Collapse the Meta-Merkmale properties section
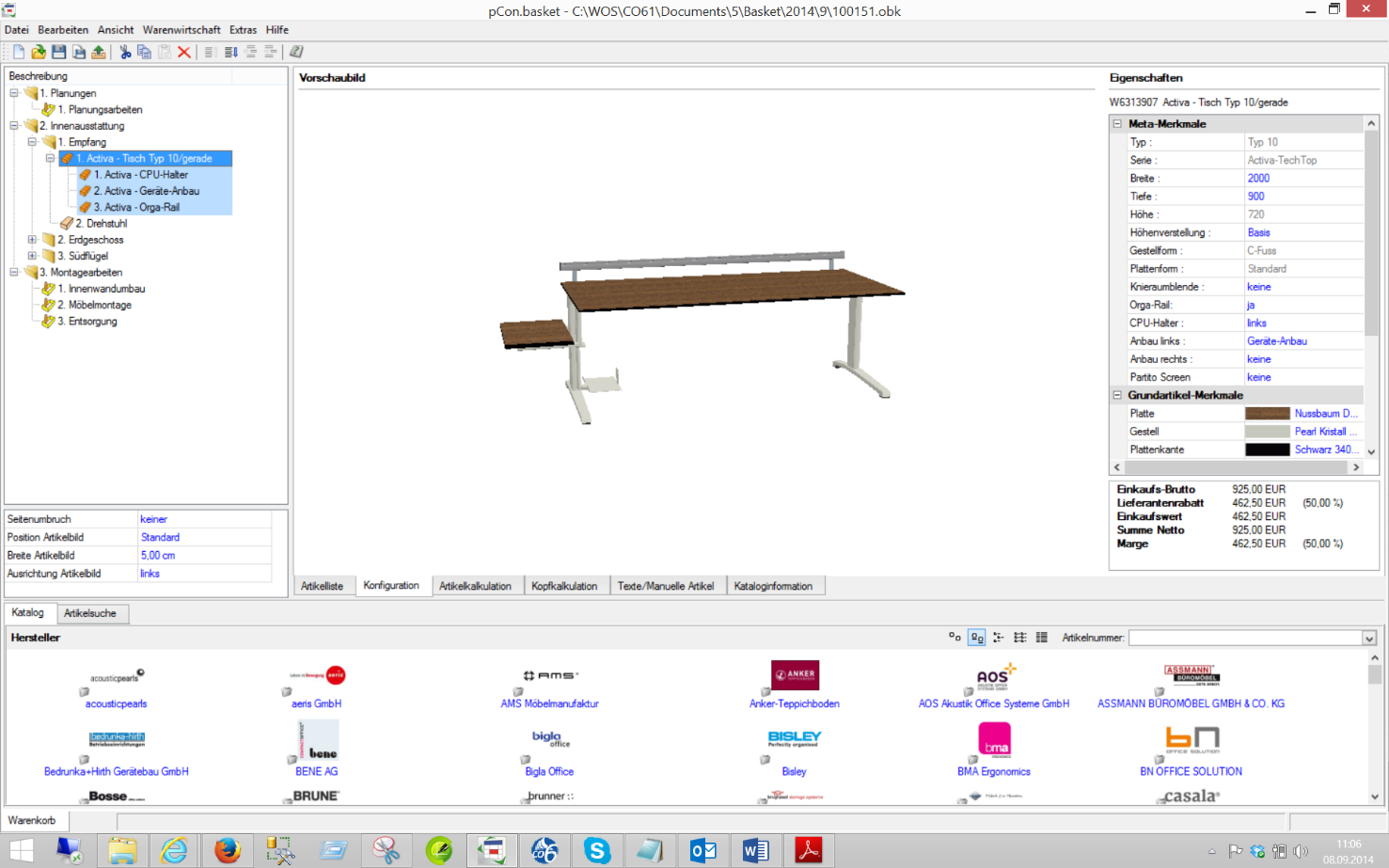 [x=1117, y=124]
